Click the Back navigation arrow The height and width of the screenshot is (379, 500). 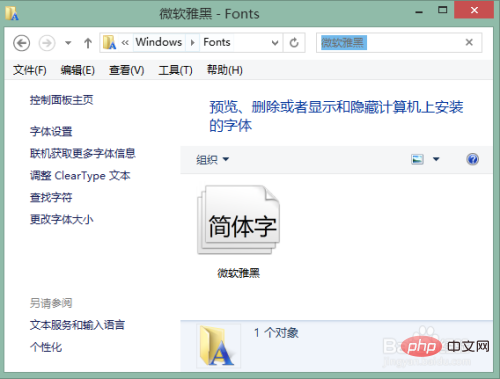pyautogui.click(x=22, y=43)
